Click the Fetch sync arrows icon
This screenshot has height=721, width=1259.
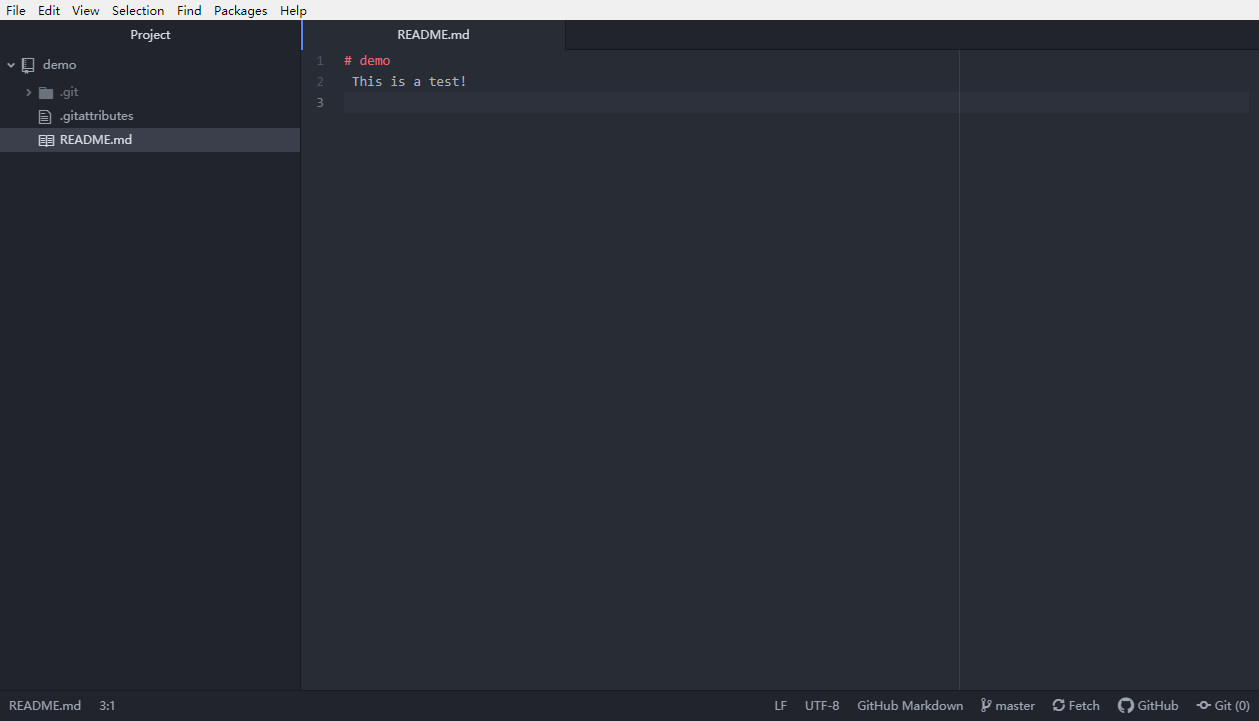click(1059, 706)
